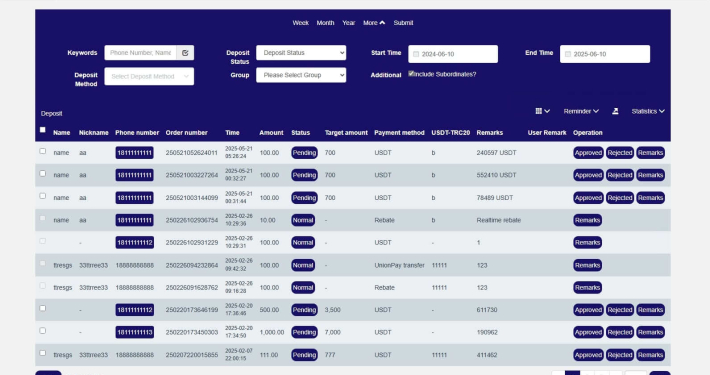Reject order 250220173450303

point(620,332)
